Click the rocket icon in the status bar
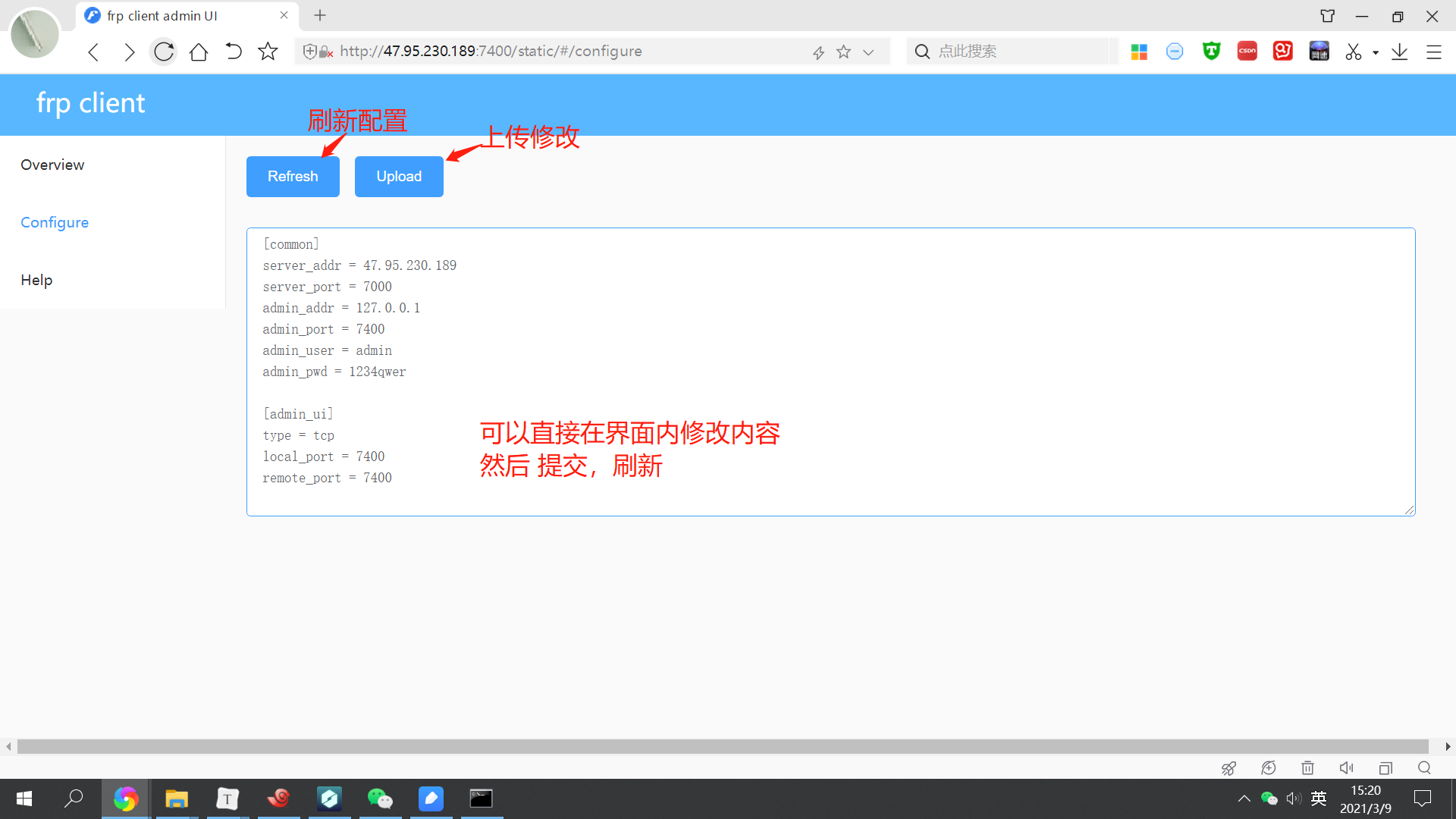The image size is (1456, 819). [x=1228, y=767]
